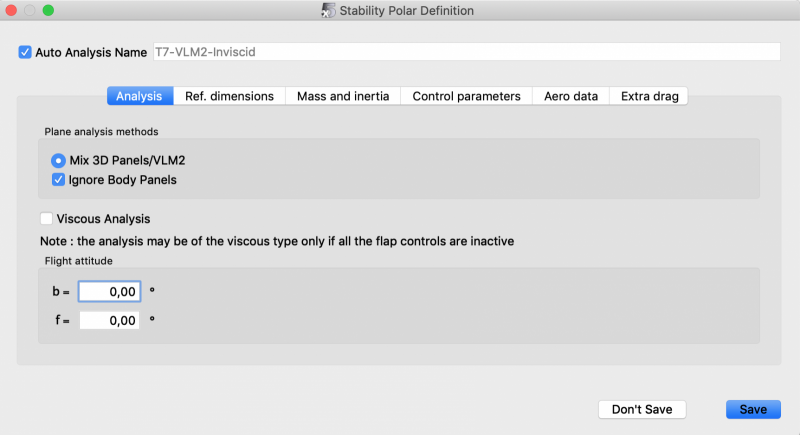Screen dimensions: 800x435
Task: Minimize the dialog with yellow button
Action: [29, 10]
